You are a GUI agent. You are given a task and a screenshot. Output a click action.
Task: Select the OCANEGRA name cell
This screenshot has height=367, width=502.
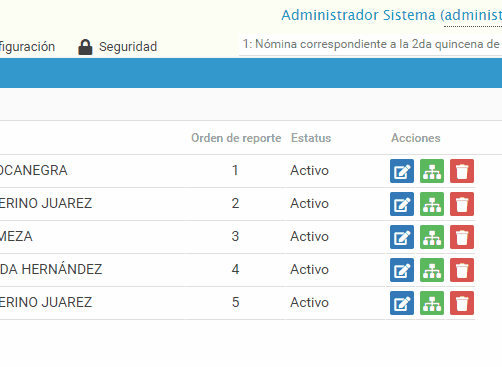point(33,170)
